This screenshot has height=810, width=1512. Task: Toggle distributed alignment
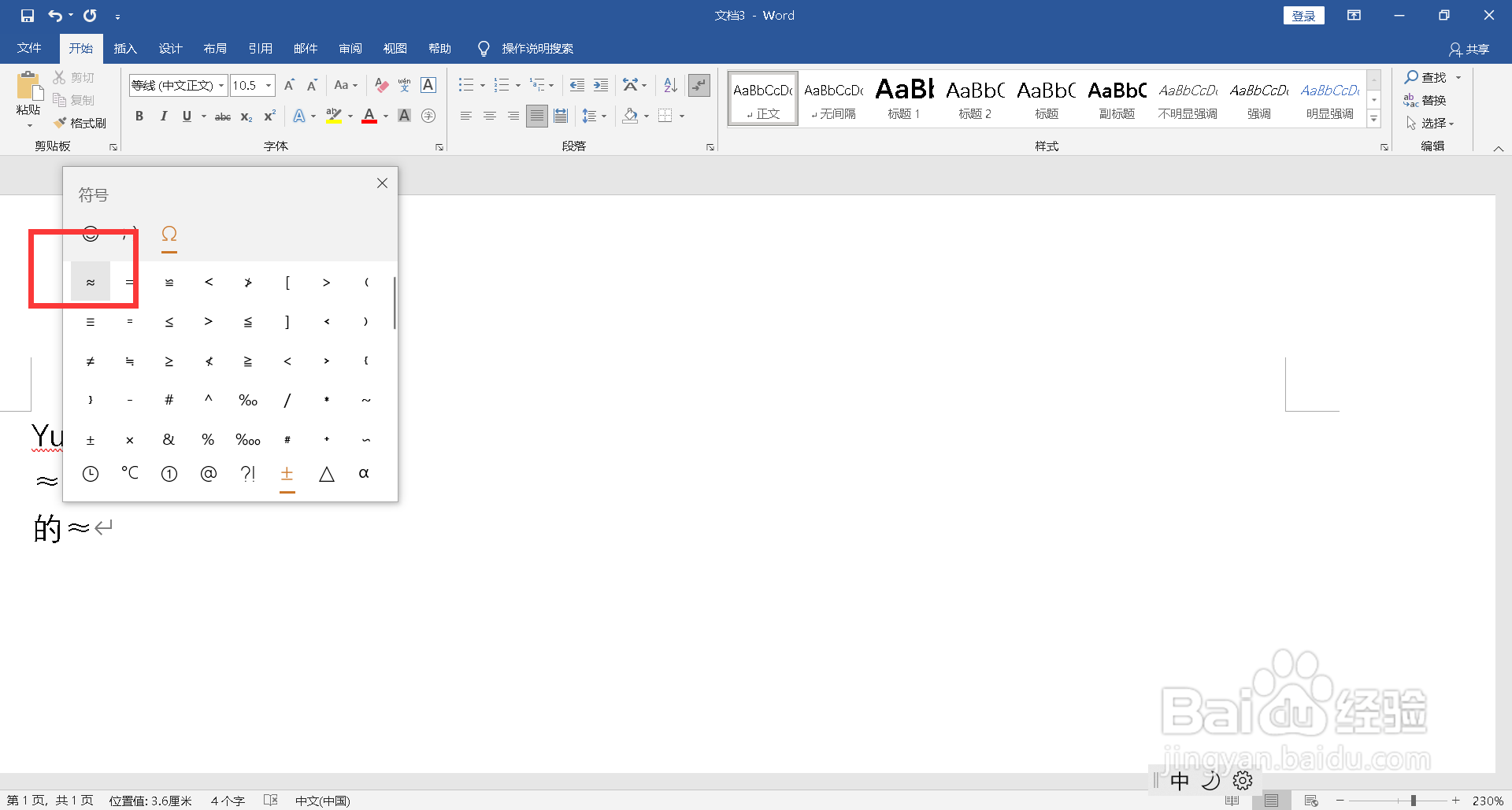(561, 117)
